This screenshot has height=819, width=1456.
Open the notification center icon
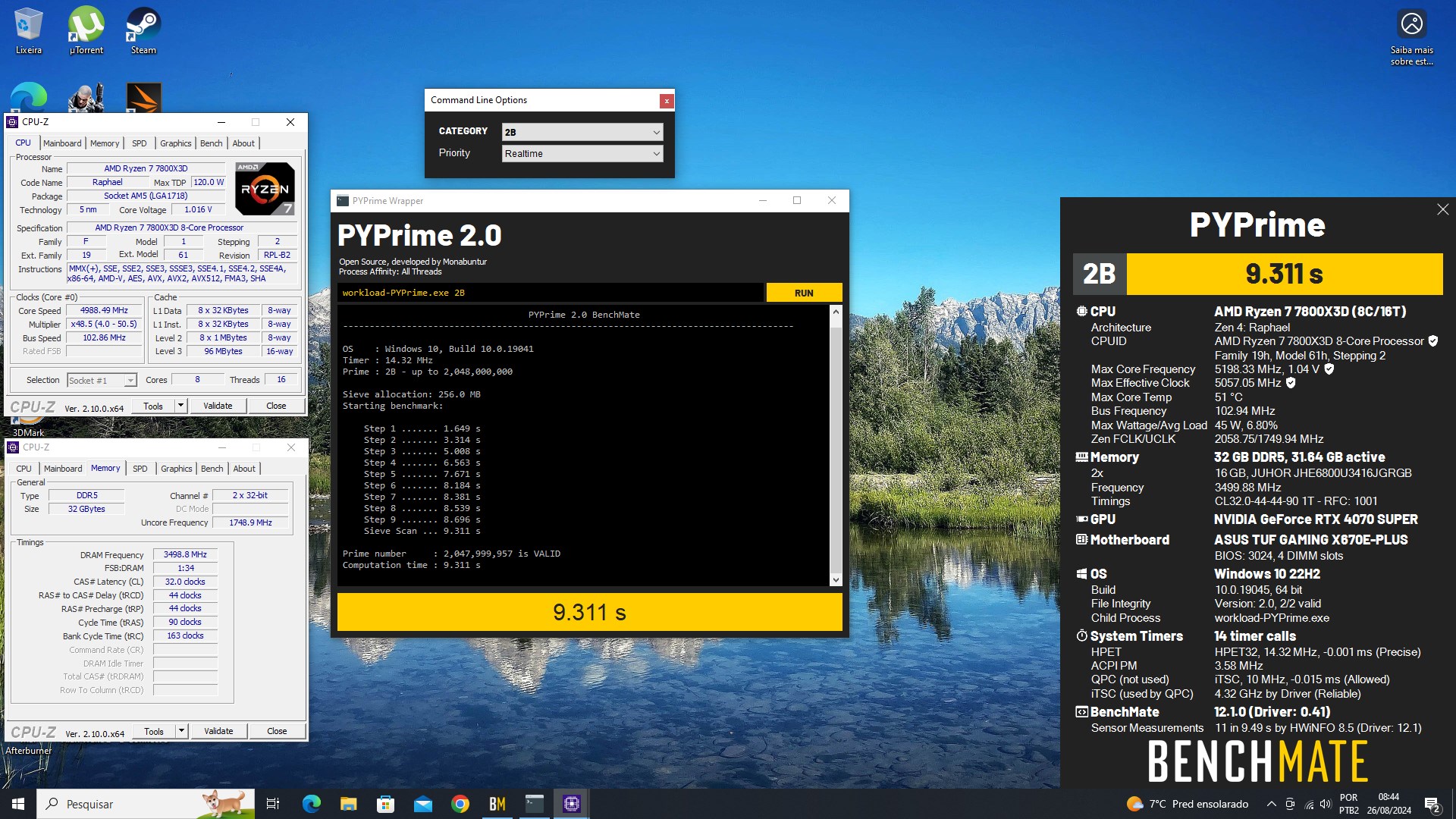coord(1432,804)
